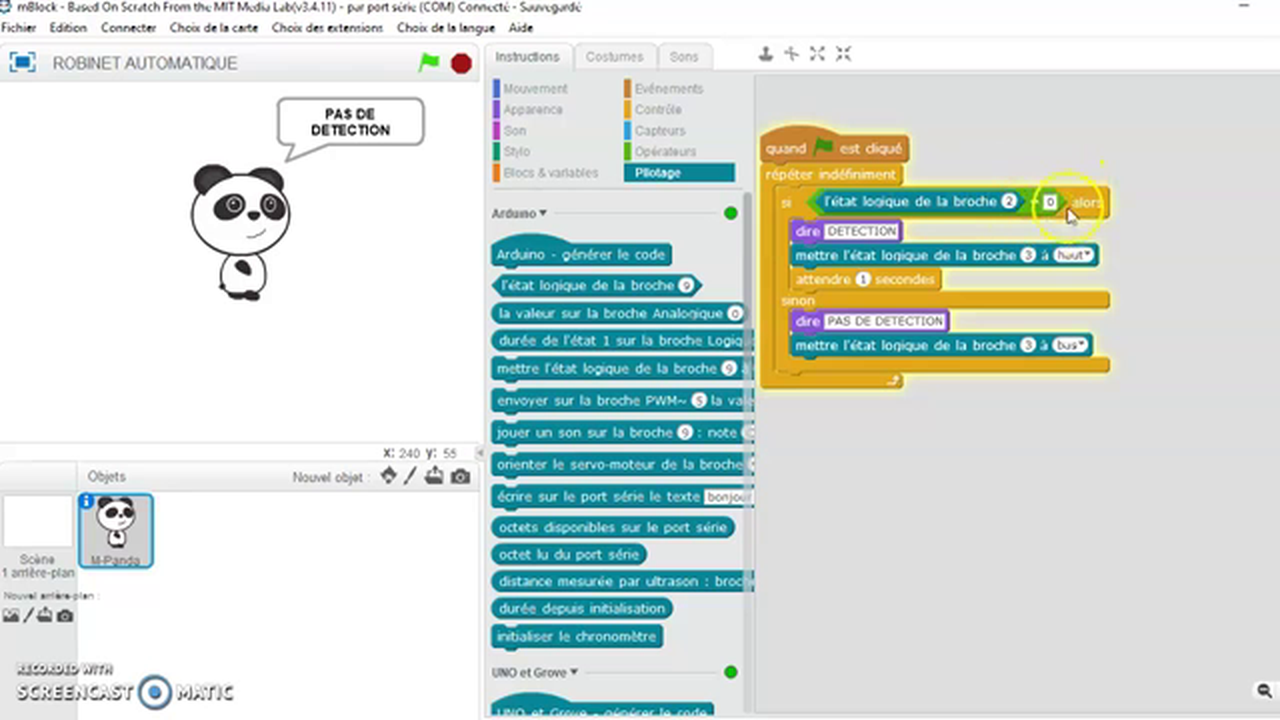This screenshot has height=720, width=1280.
Task: Click the green flag to run the program
Action: 429,62
